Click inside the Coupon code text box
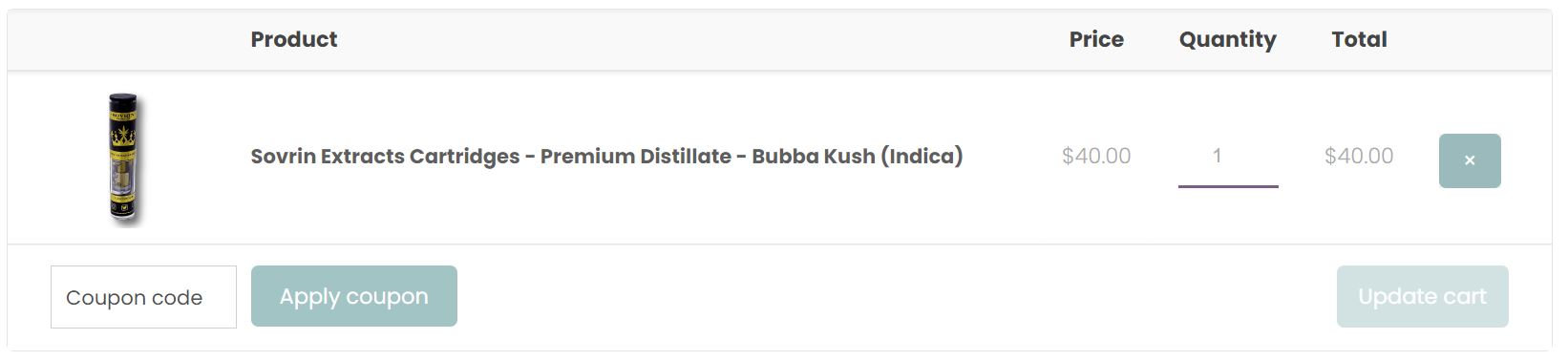The image size is (1568, 361). pos(143,297)
